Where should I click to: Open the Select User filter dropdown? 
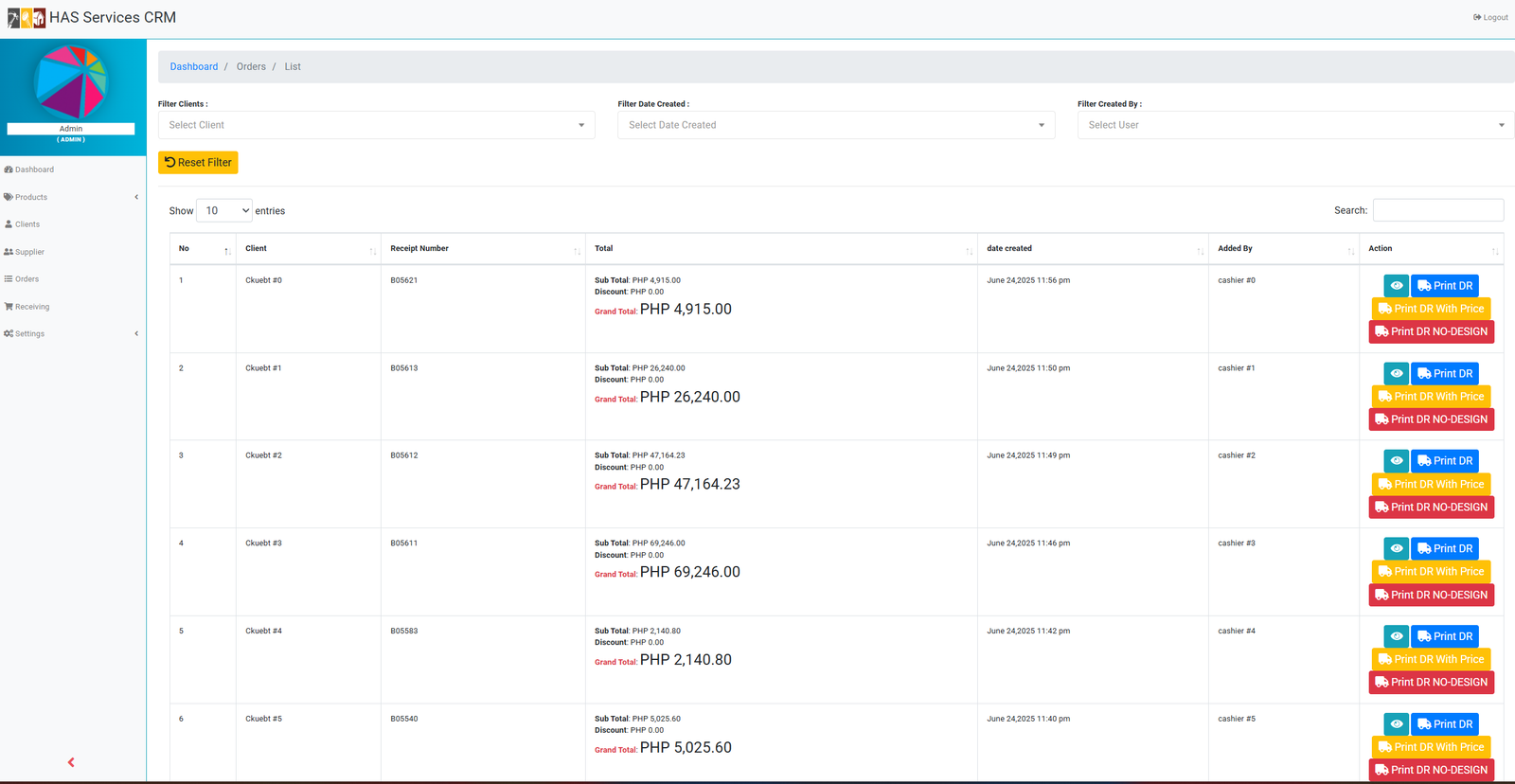click(x=1295, y=125)
